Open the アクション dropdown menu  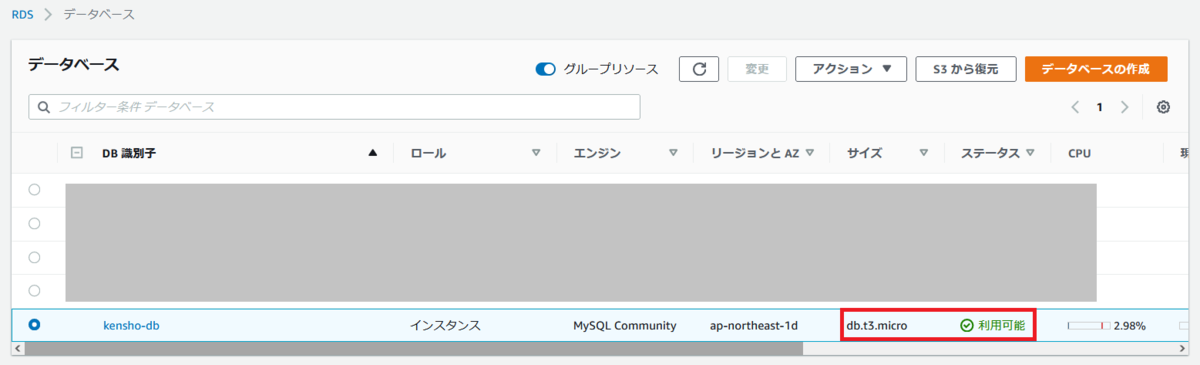[x=851, y=69]
